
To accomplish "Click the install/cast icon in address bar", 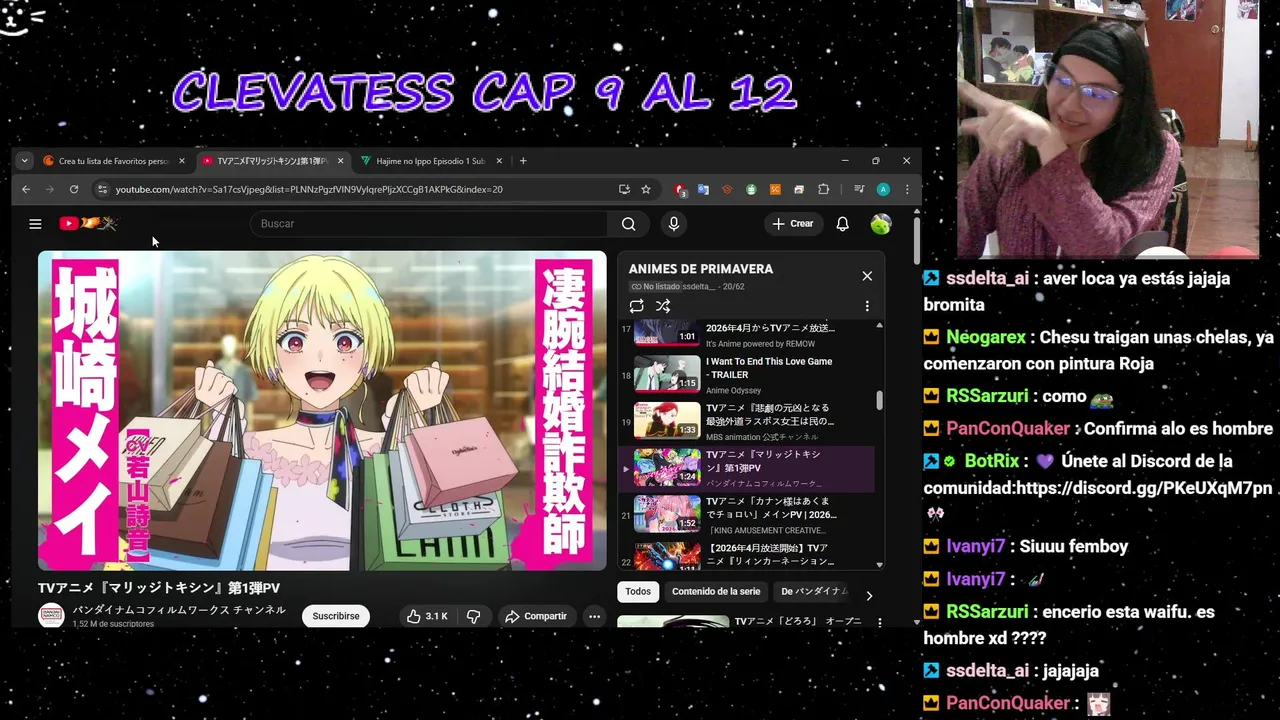I will (624, 189).
